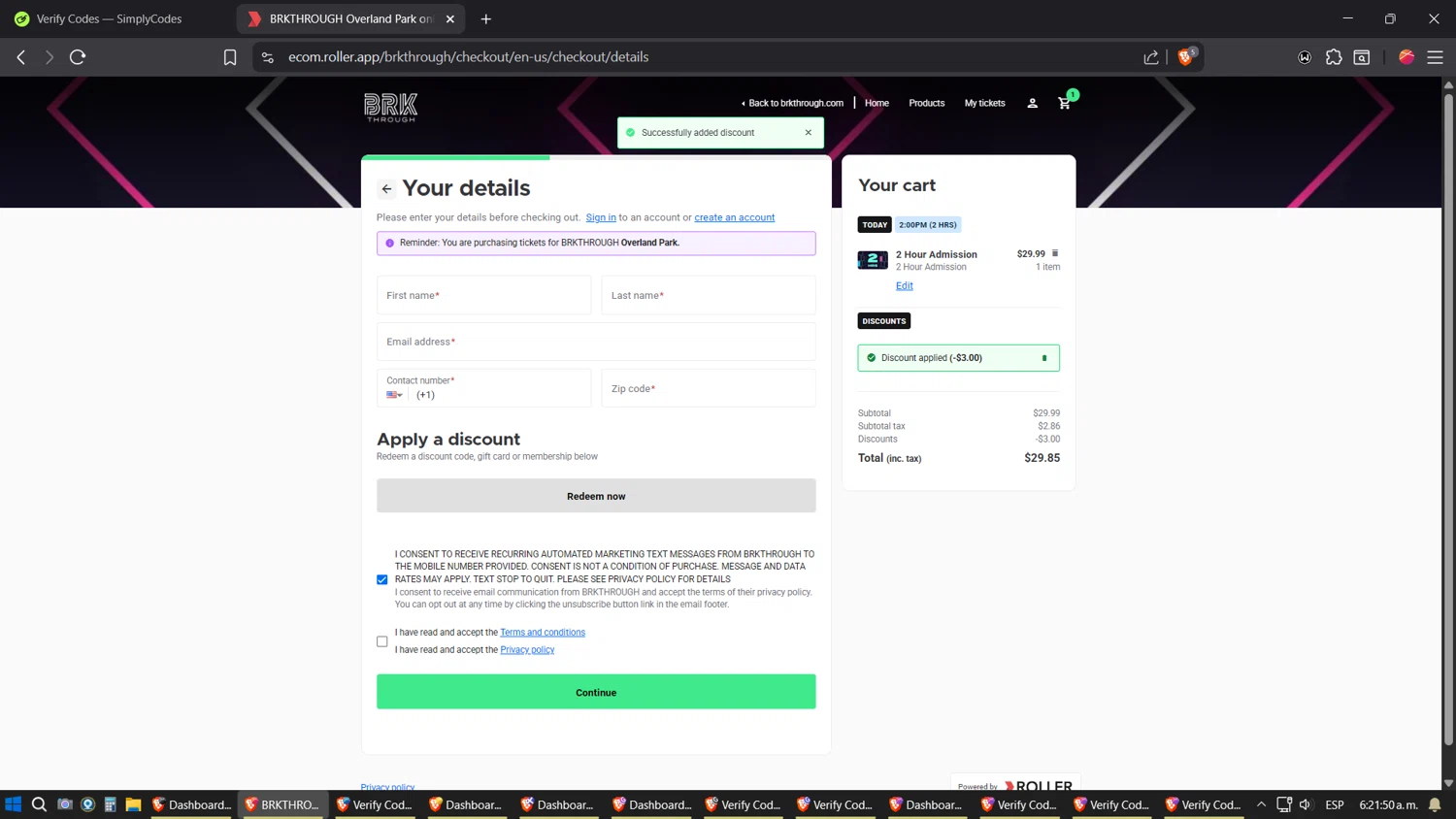Toggle the sidebar panel icon

pyautogui.click(x=1362, y=57)
